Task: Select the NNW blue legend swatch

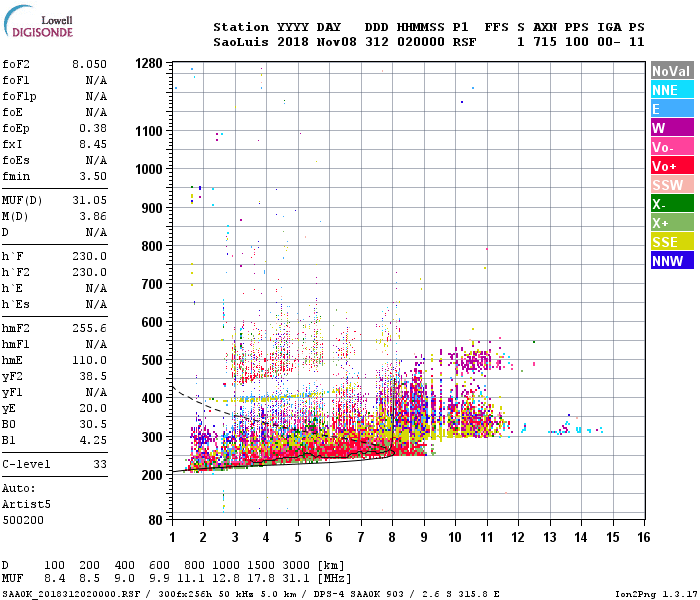Action: (672, 261)
